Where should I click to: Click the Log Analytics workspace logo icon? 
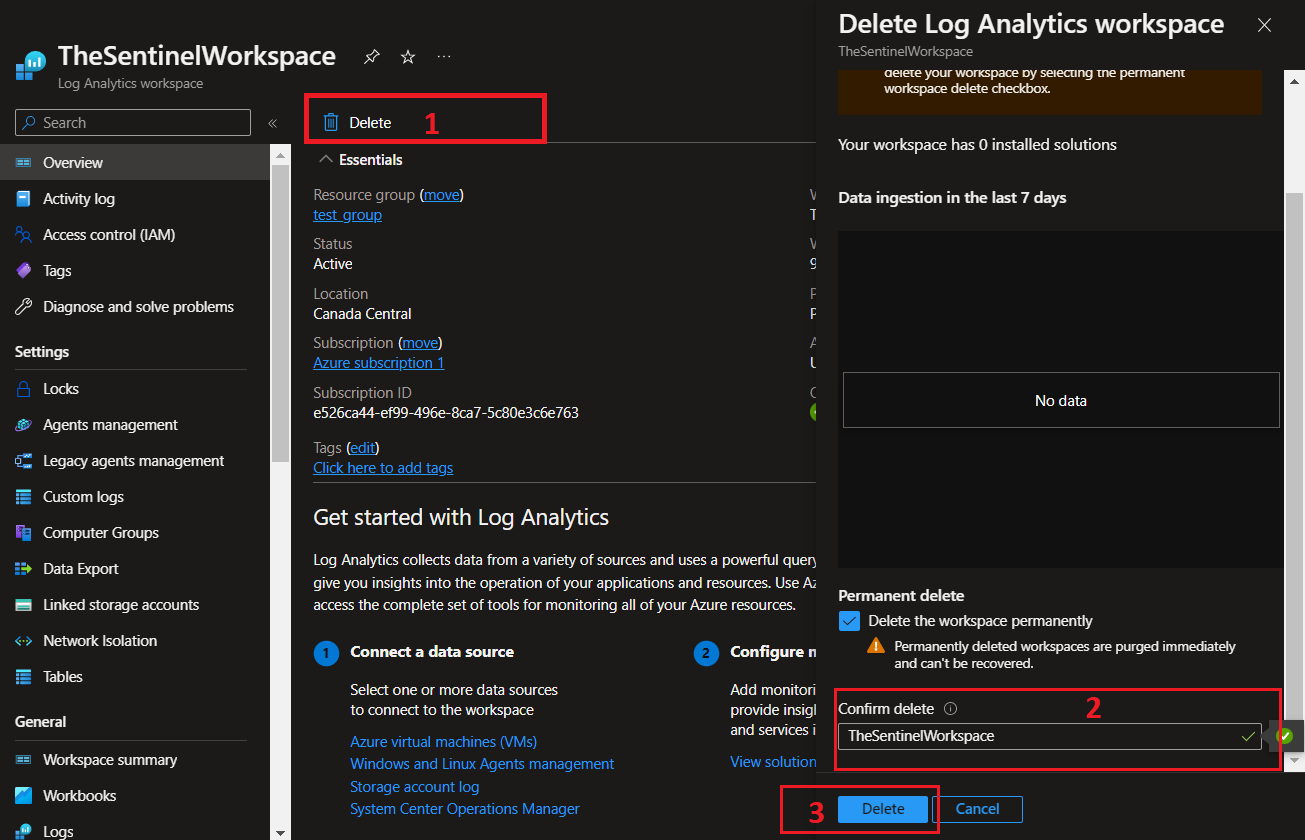[31, 66]
